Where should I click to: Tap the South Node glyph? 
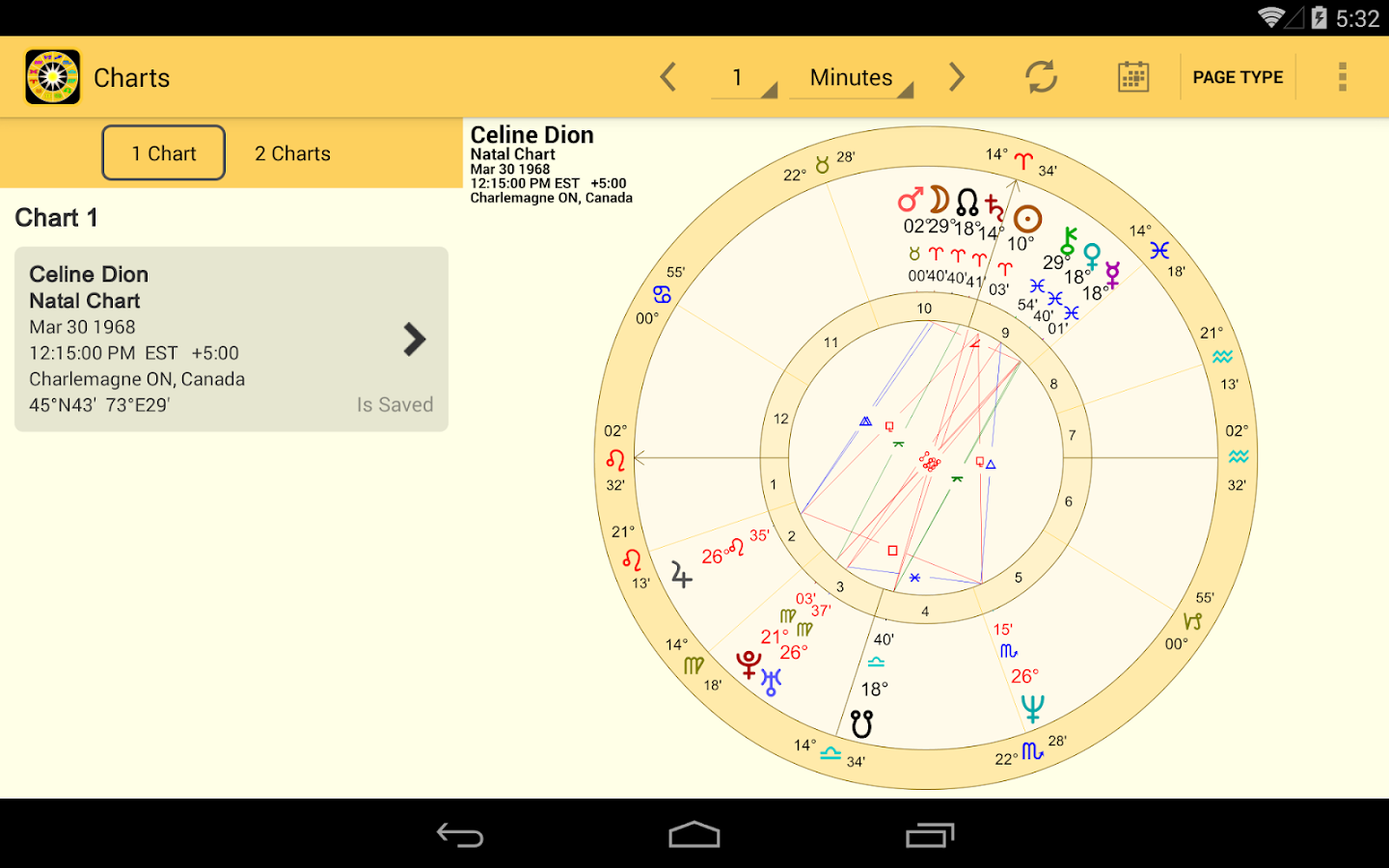(861, 723)
